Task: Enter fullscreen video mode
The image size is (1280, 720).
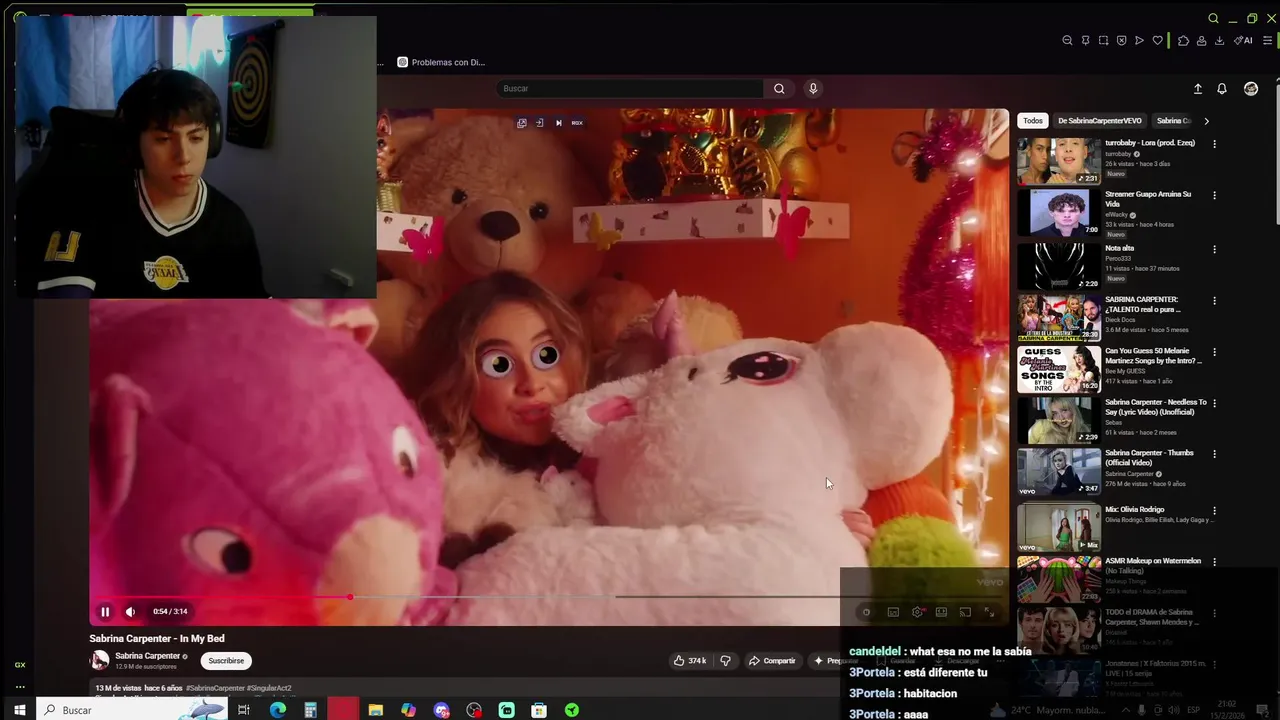Action: pos(989,612)
